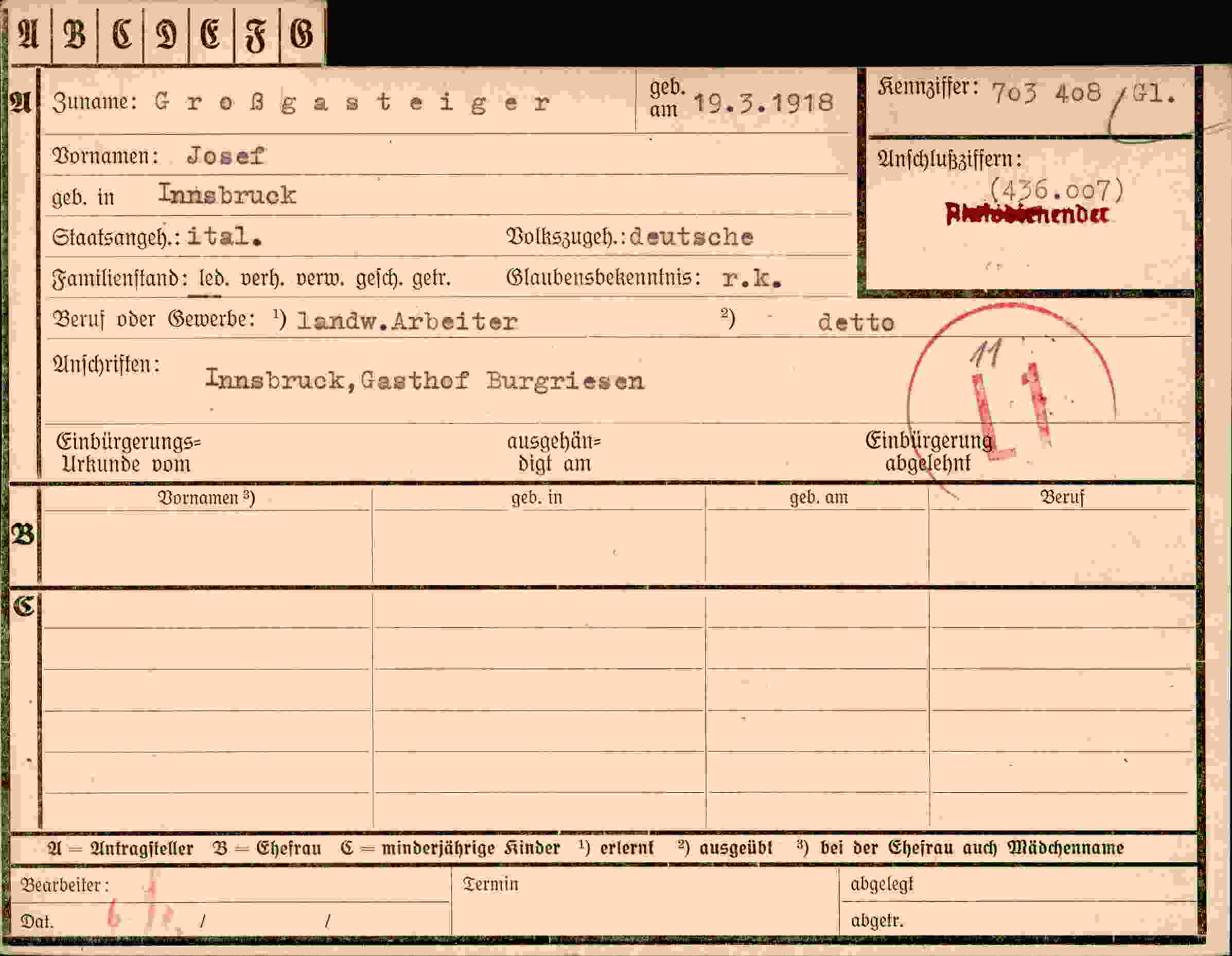Image resolution: width=1232 pixels, height=956 pixels.
Task: Click the 'Beruf oder Gewerbe:' label
Action: (153, 319)
